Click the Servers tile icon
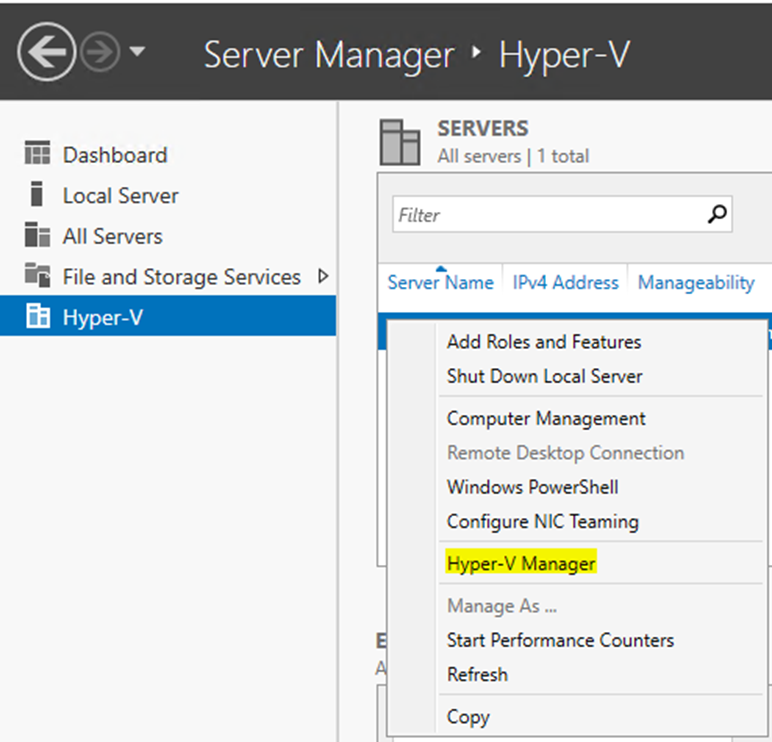The width and height of the screenshot is (772, 742). (x=400, y=142)
